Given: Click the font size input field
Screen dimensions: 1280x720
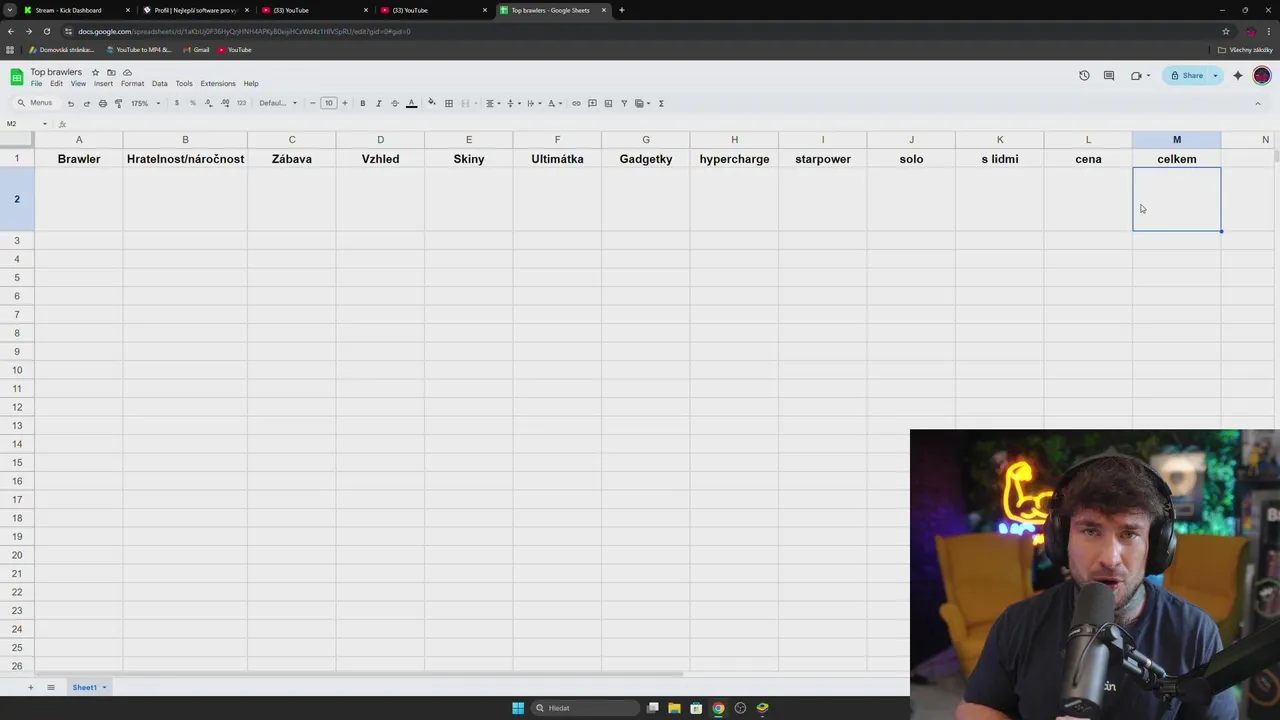Looking at the screenshot, I should pos(328,103).
